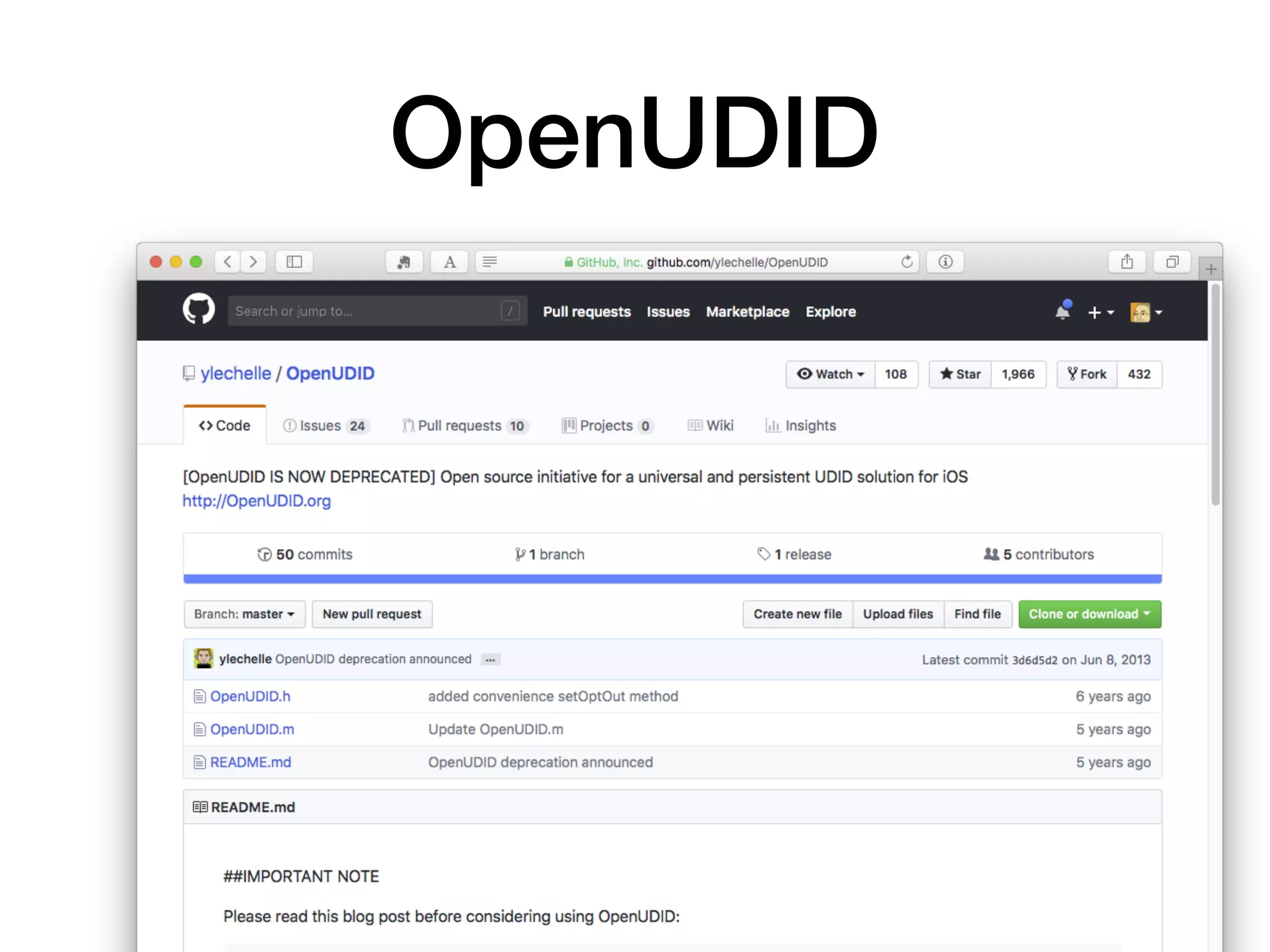
Task: Click Create new file button
Action: (x=797, y=614)
